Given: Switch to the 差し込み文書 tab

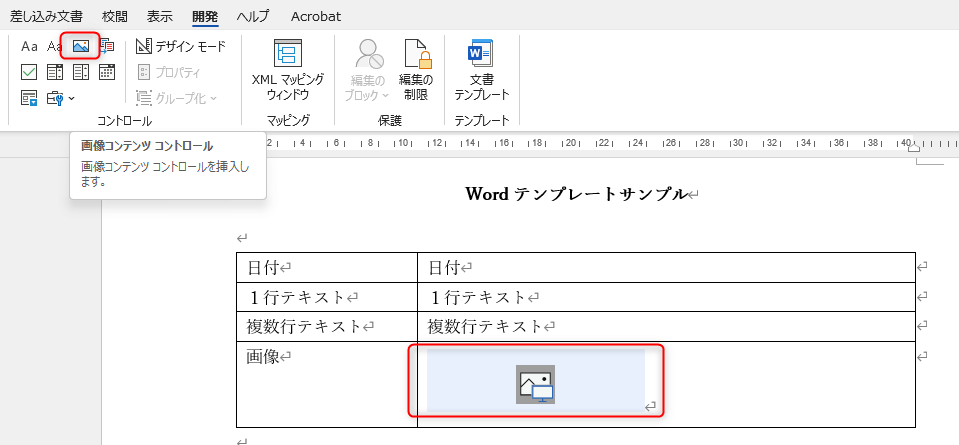Looking at the screenshot, I should click(46, 17).
